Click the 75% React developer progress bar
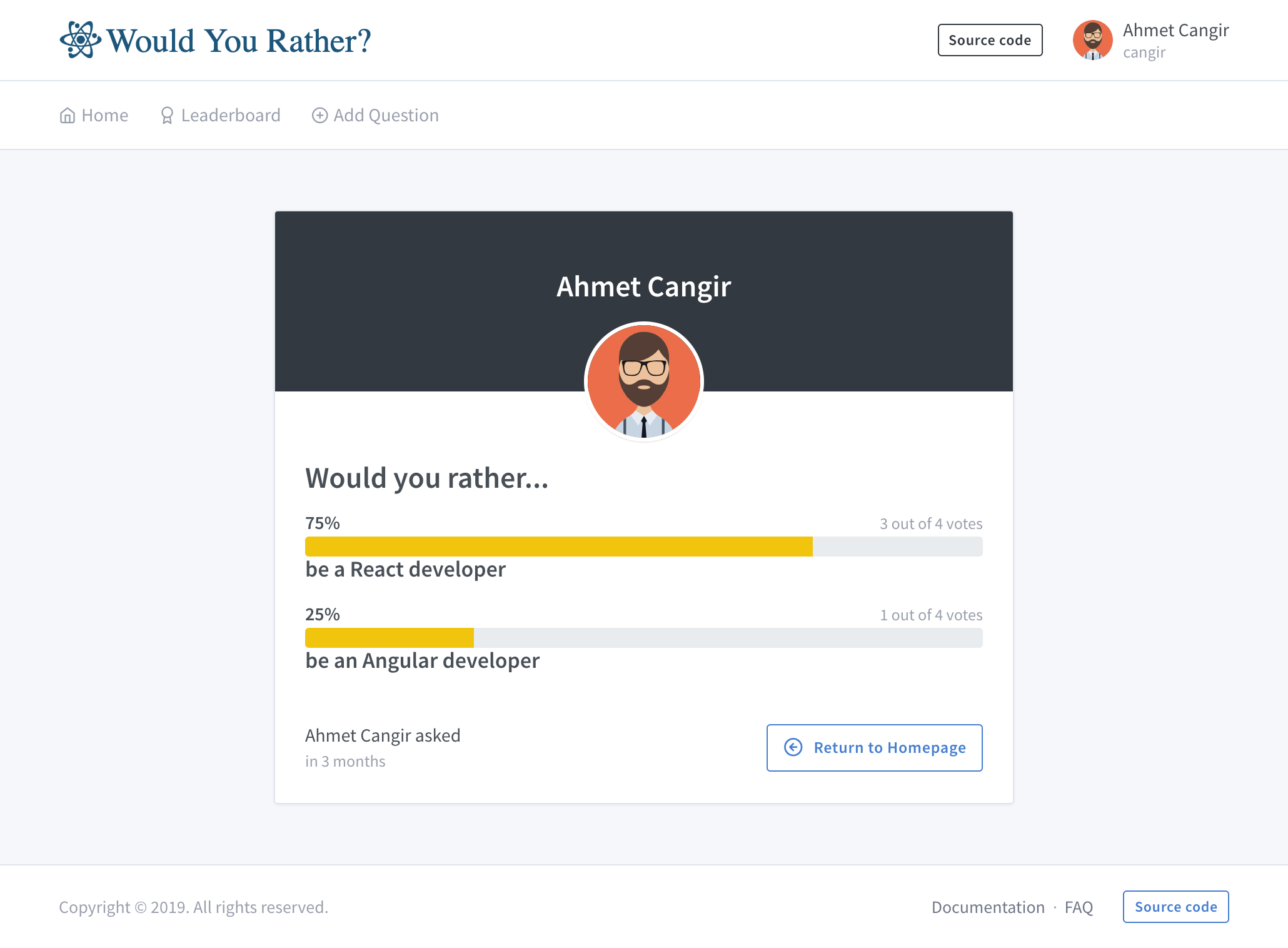Viewport: 1288px width, 948px height. click(644, 546)
